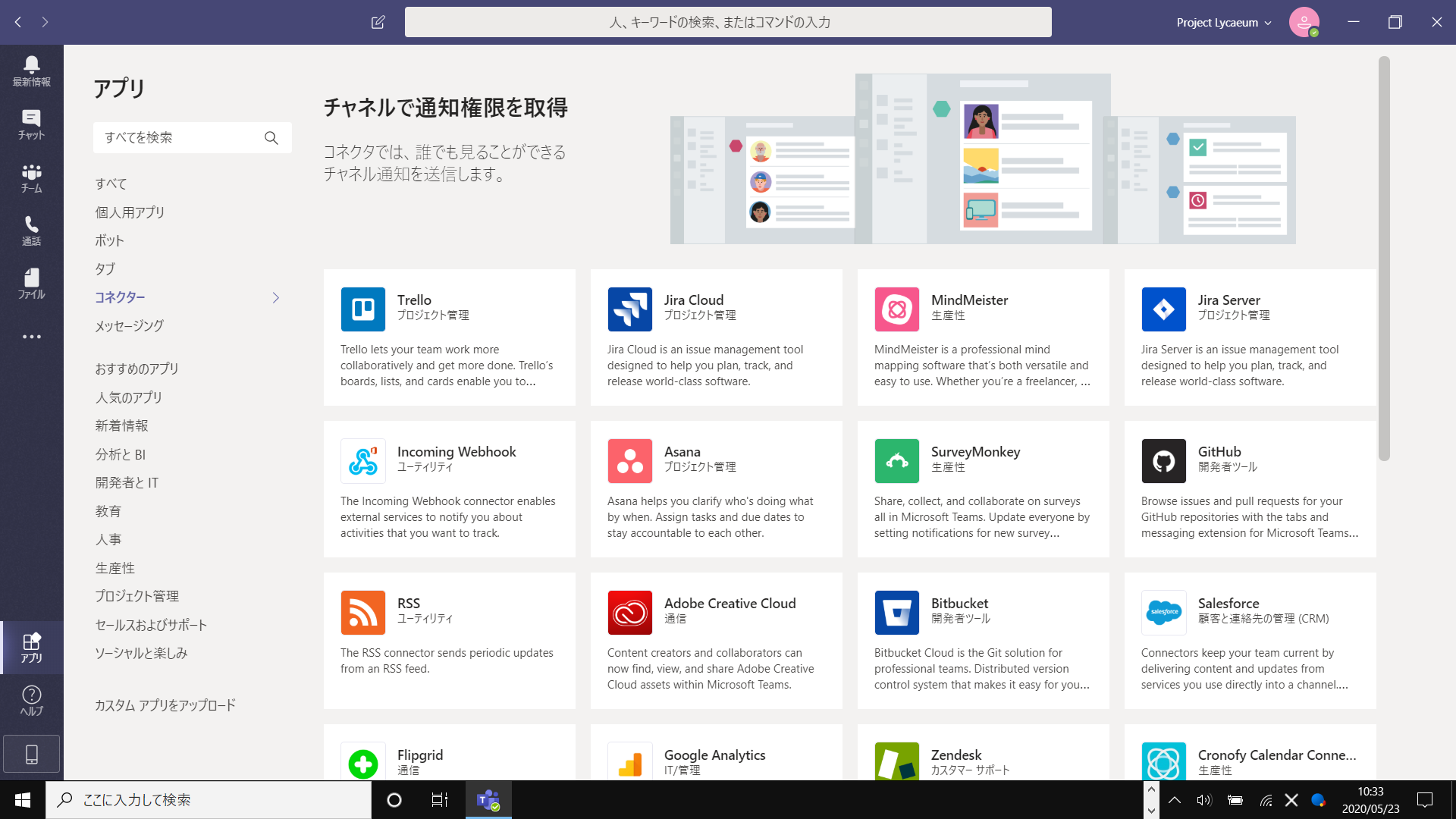The height and width of the screenshot is (819, 1456).
Task: Click the mobile app download icon
Action: click(x=31, y=754)
